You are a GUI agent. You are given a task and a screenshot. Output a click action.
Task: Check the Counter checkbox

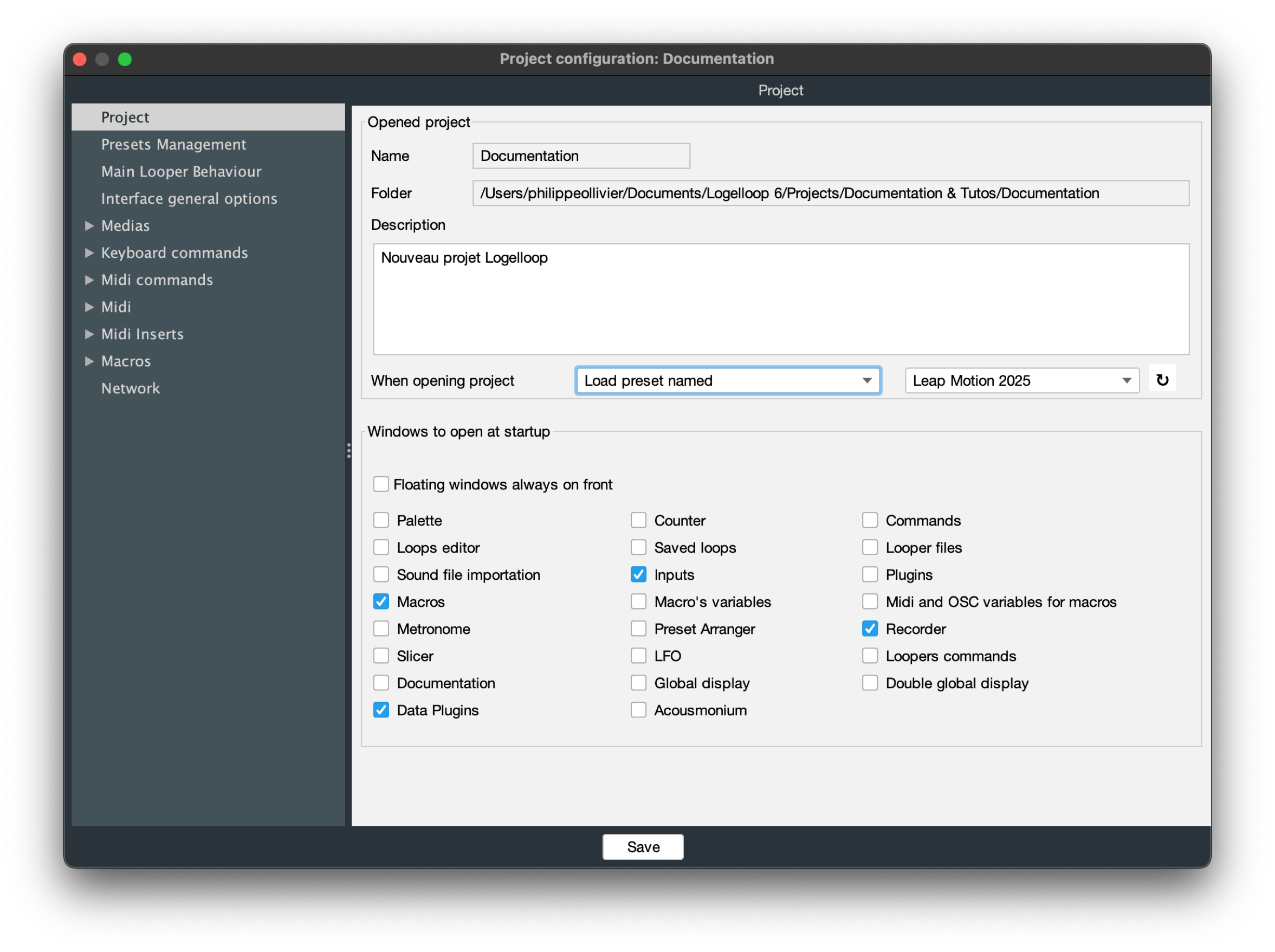coord(638,520)
